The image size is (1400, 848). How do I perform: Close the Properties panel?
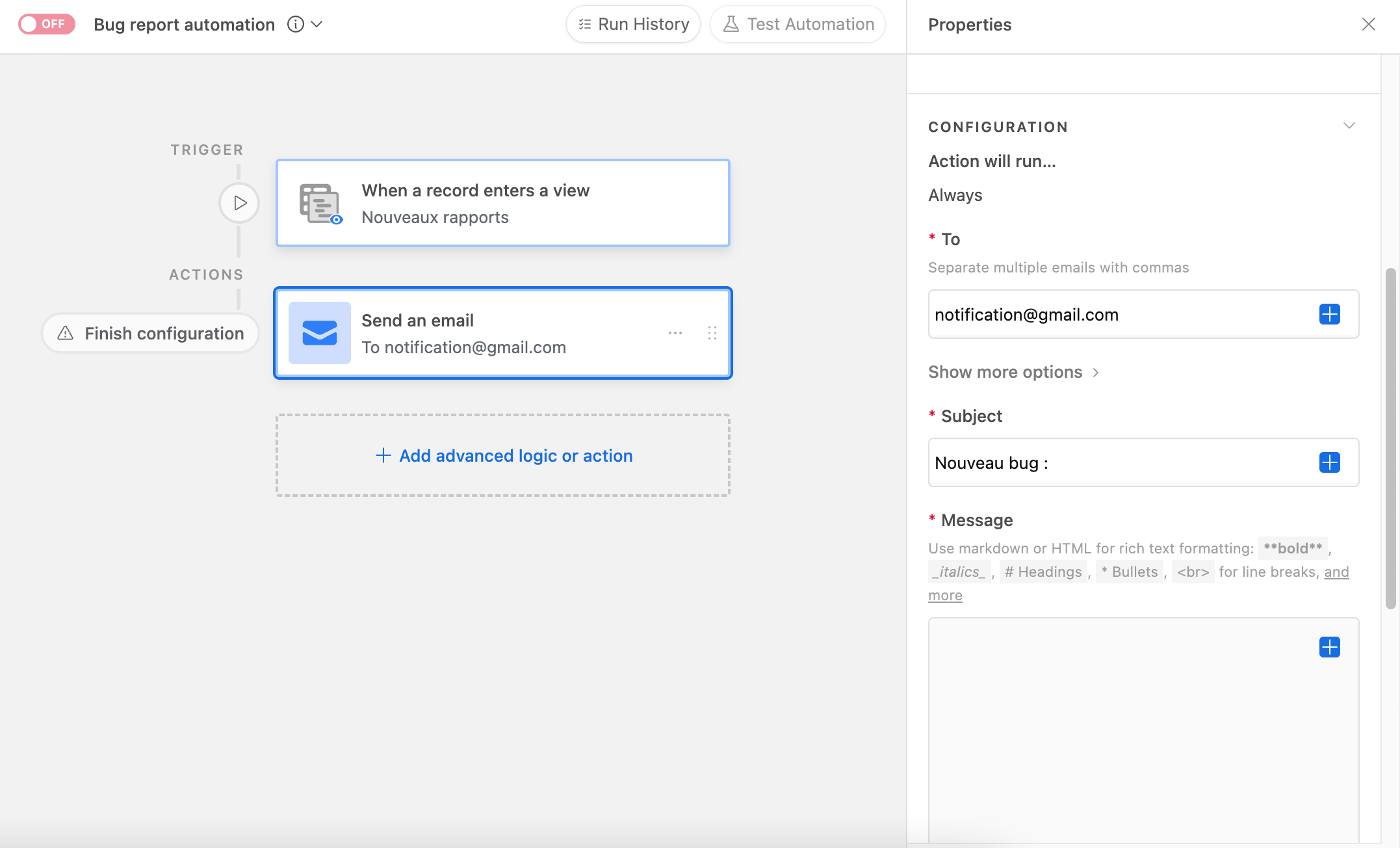coord(1368,24)
